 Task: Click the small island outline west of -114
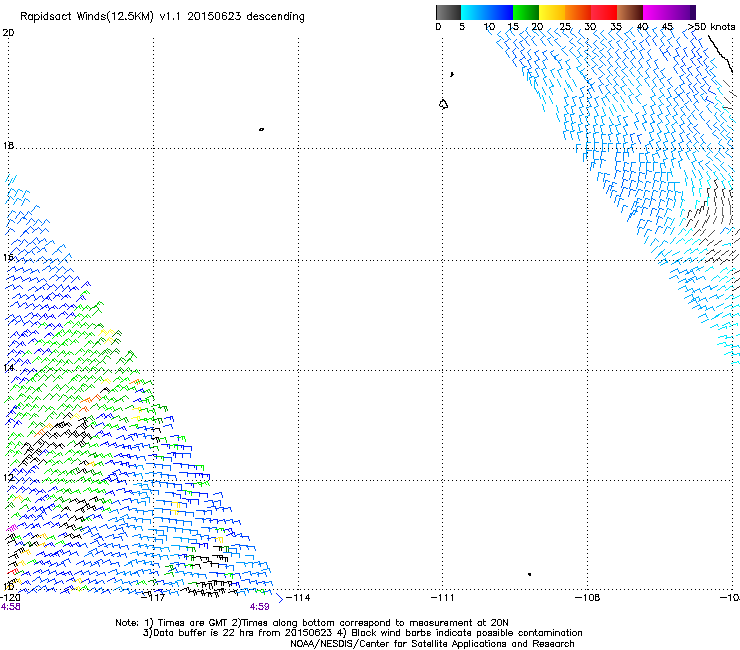tap(261, 129)
